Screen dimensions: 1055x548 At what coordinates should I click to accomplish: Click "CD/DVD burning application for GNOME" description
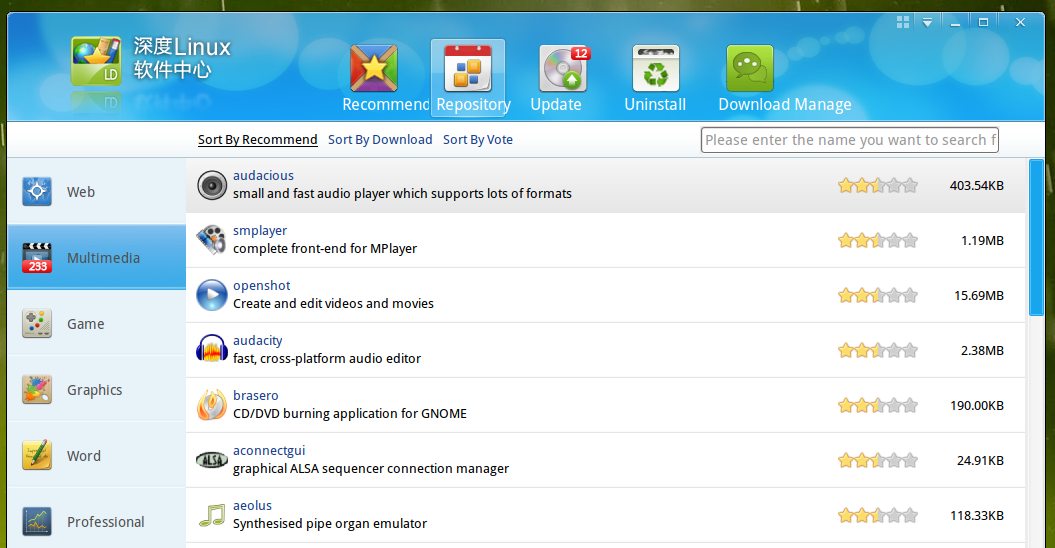(x=350, y=413)
